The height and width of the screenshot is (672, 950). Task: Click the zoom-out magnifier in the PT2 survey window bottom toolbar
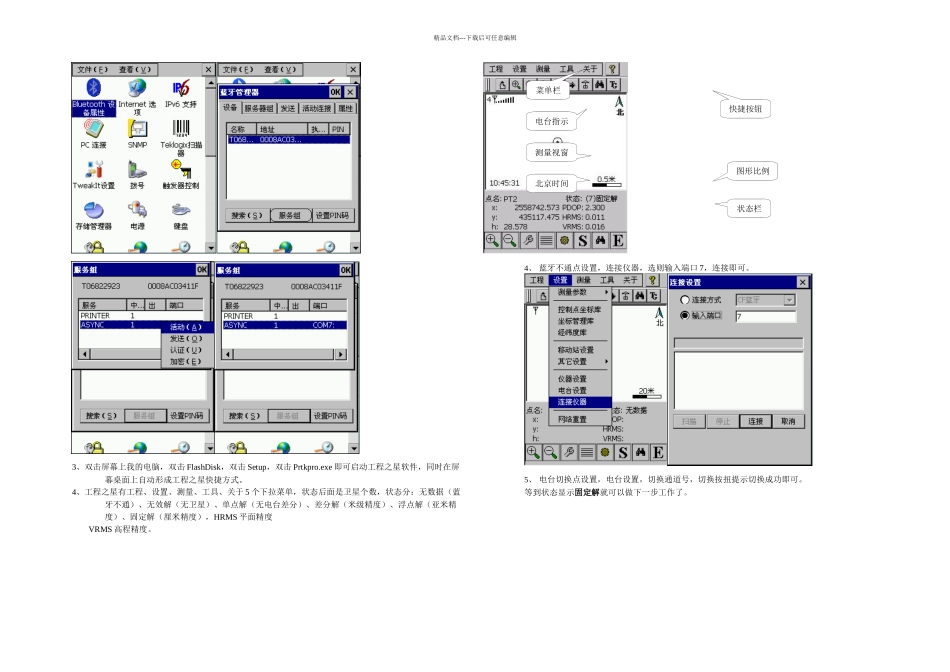click(510, 241)
